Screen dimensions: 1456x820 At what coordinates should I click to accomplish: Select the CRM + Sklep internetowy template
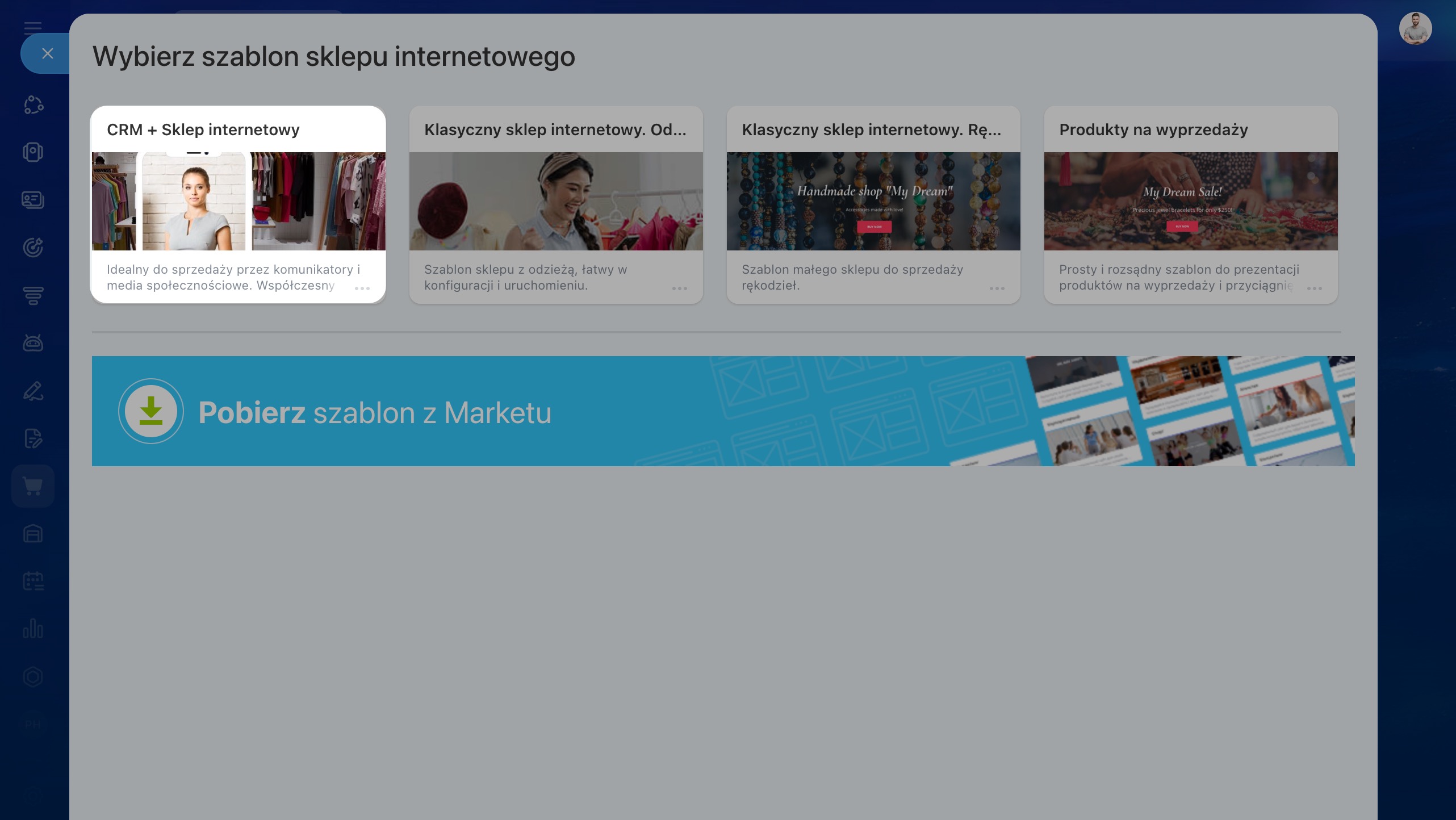239,201
